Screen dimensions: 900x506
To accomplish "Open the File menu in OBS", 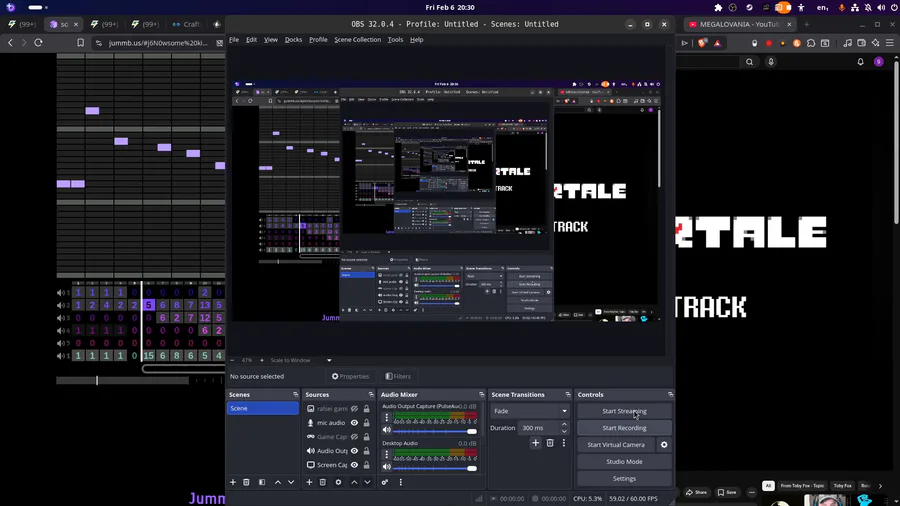I will (x=234, y=40).
